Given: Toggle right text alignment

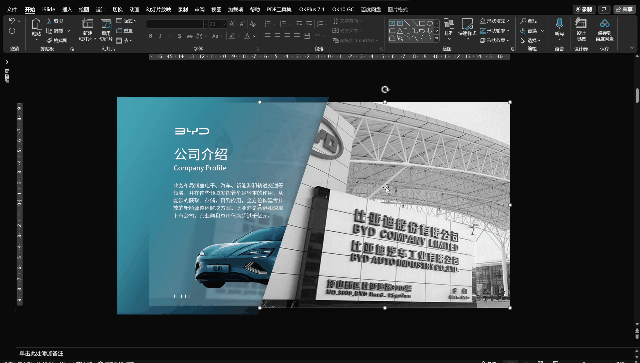Looking at the screenshot, I should tap(287, 36).
